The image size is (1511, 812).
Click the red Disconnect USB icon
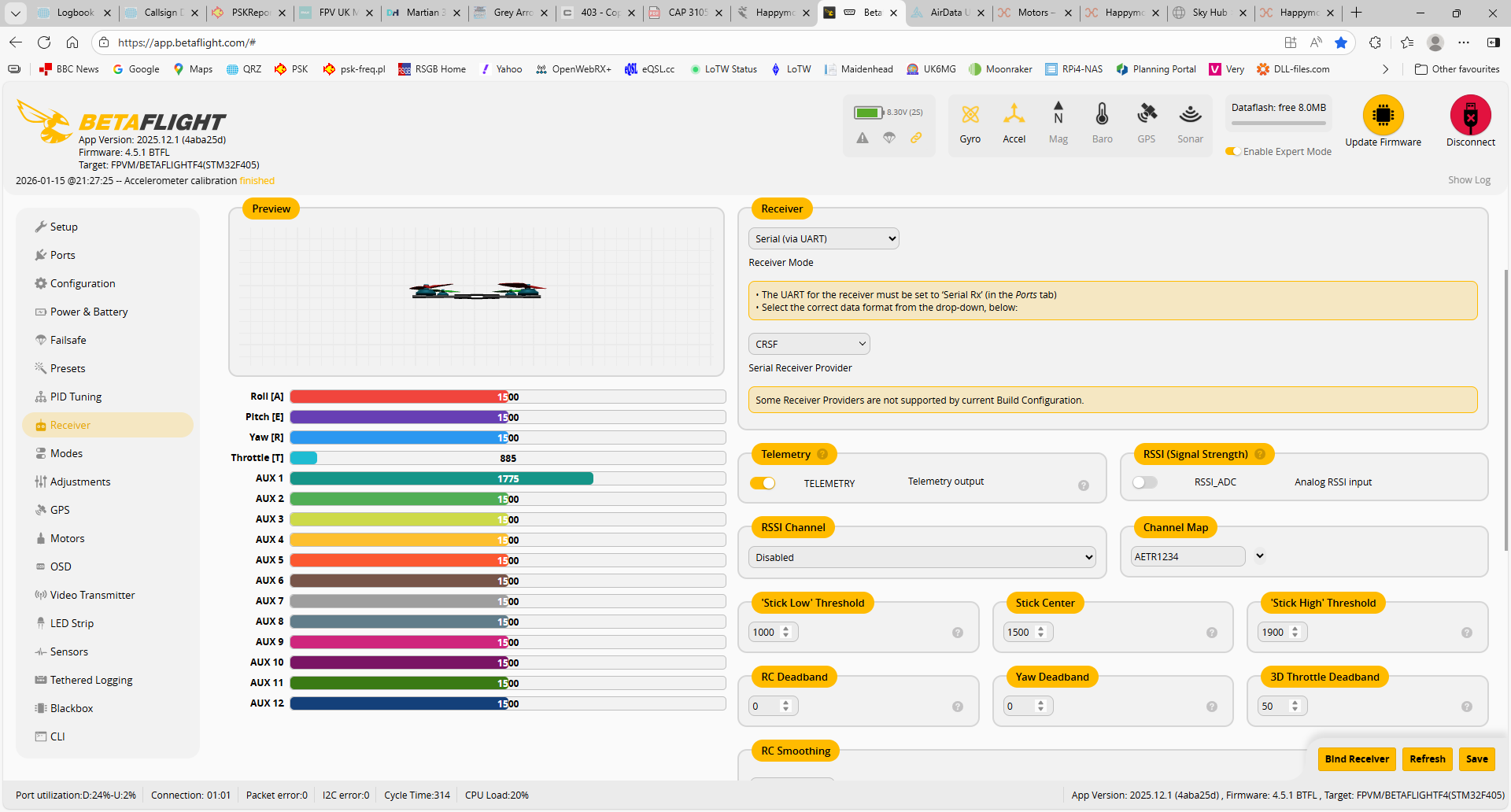1470,115
